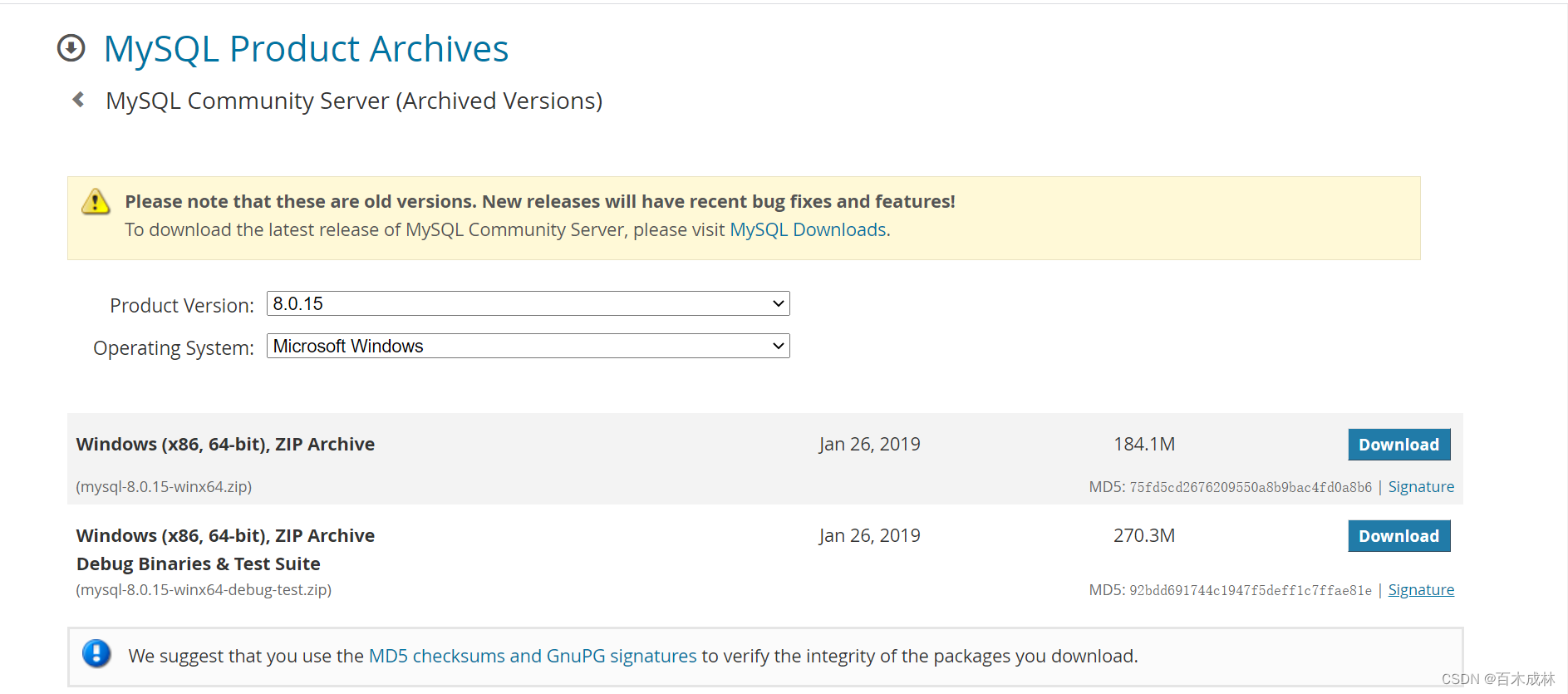Open Signature link for the debug-test zip

click(x=1421, y=590)
